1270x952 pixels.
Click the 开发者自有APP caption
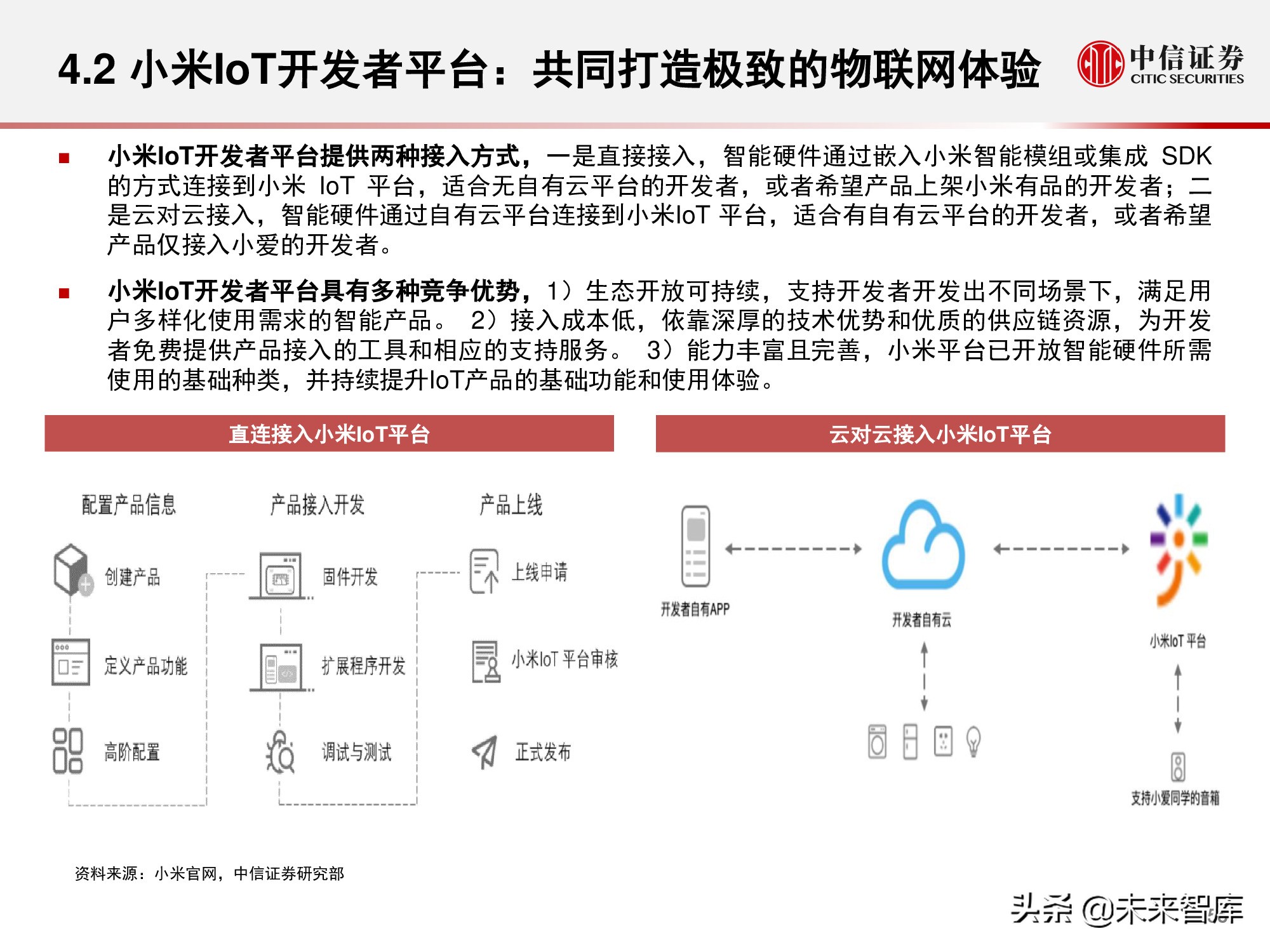[x=695, y=609]
